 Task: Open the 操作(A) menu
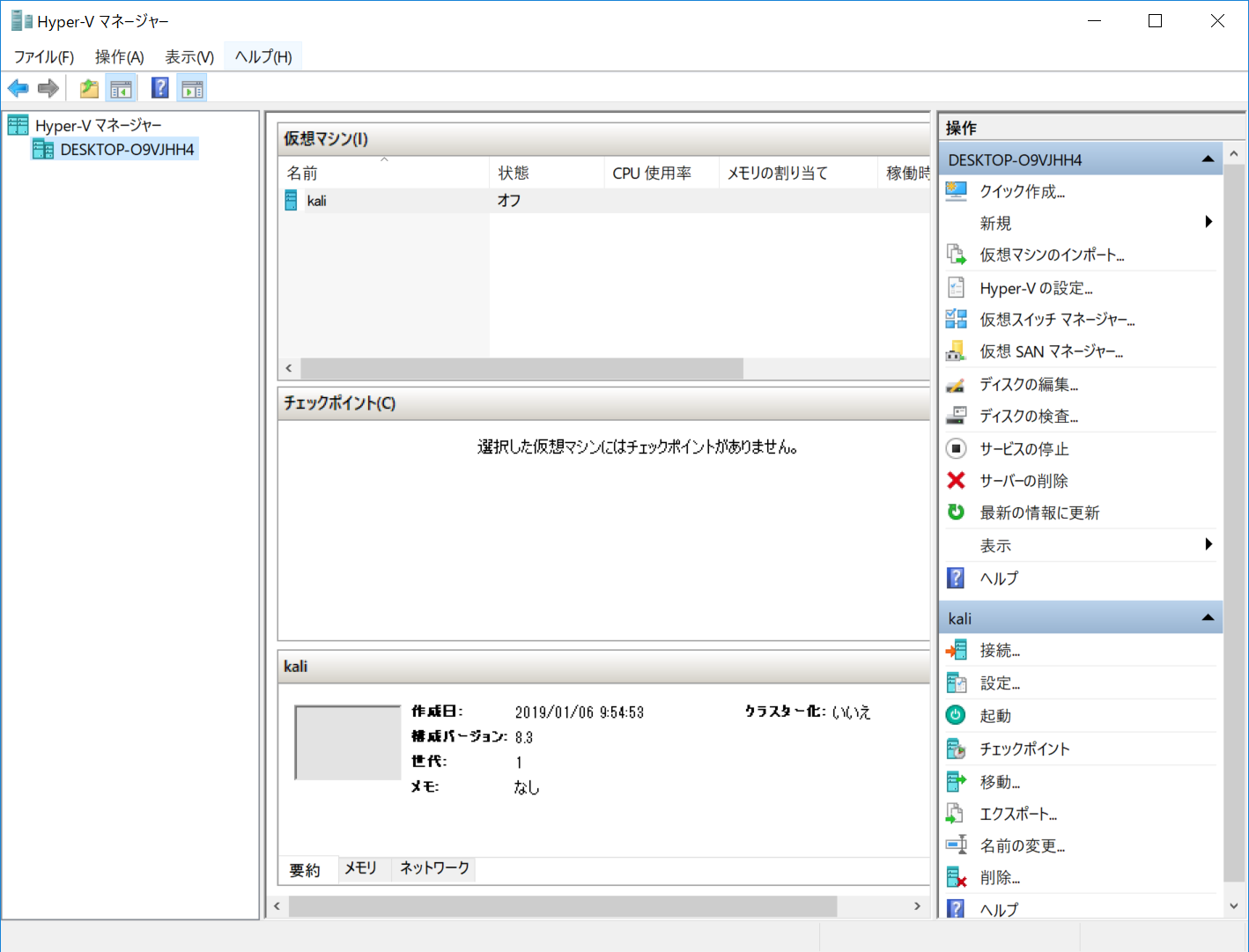(119, 57)
